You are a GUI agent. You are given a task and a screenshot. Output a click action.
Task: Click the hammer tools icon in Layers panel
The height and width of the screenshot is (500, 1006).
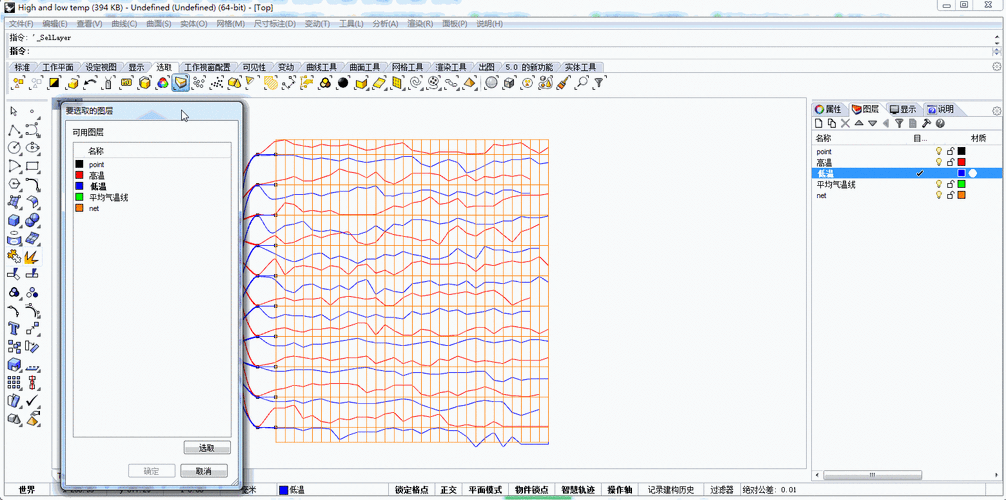(x=926, y=124)
